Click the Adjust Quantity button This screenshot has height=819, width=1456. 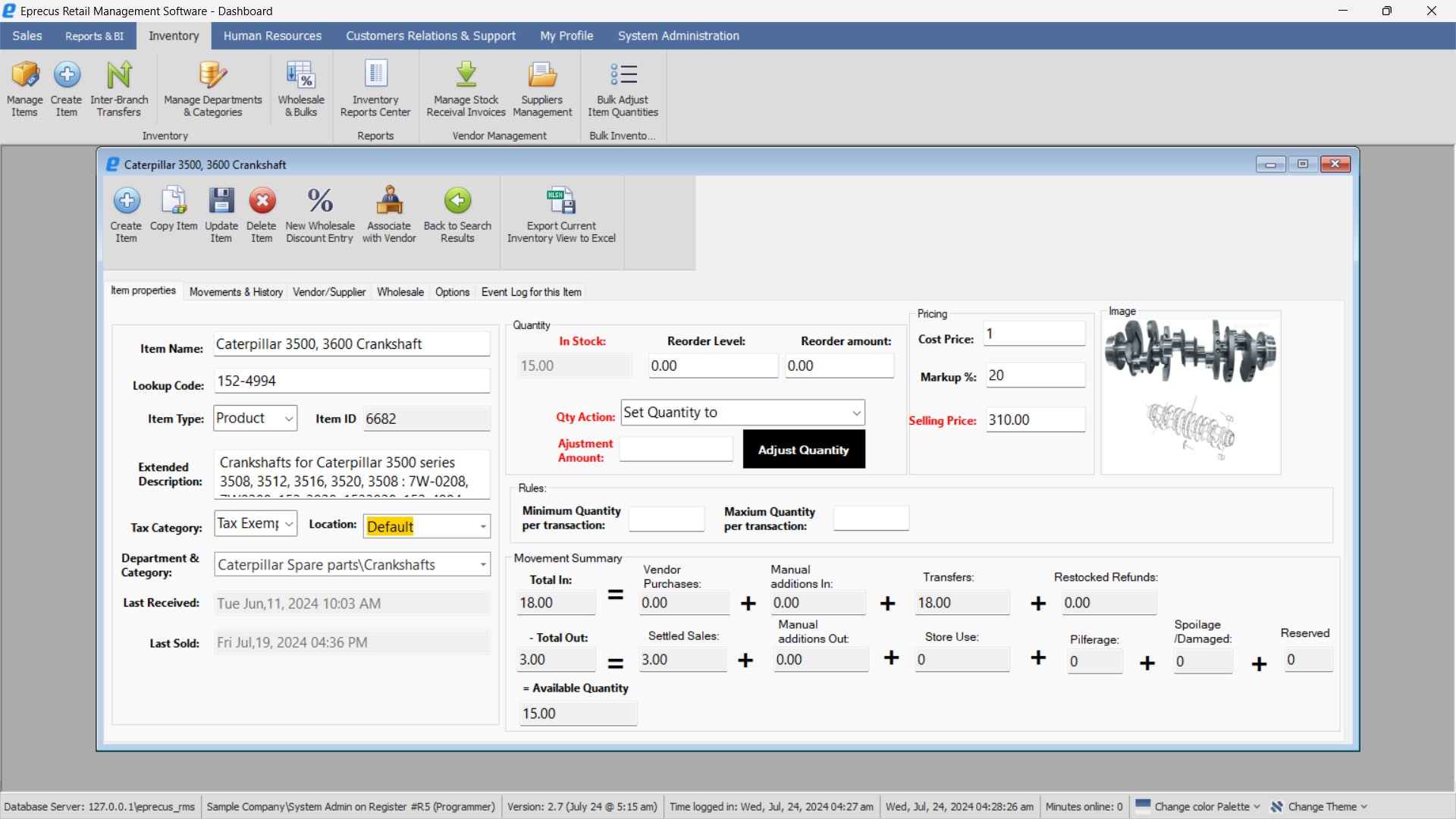(804, 450)
